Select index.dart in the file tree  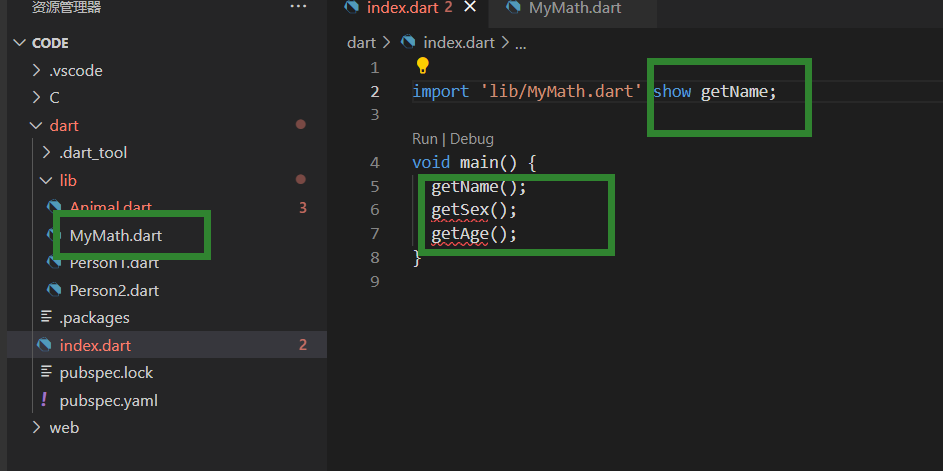pyautogui.click(x=95, y=345)
